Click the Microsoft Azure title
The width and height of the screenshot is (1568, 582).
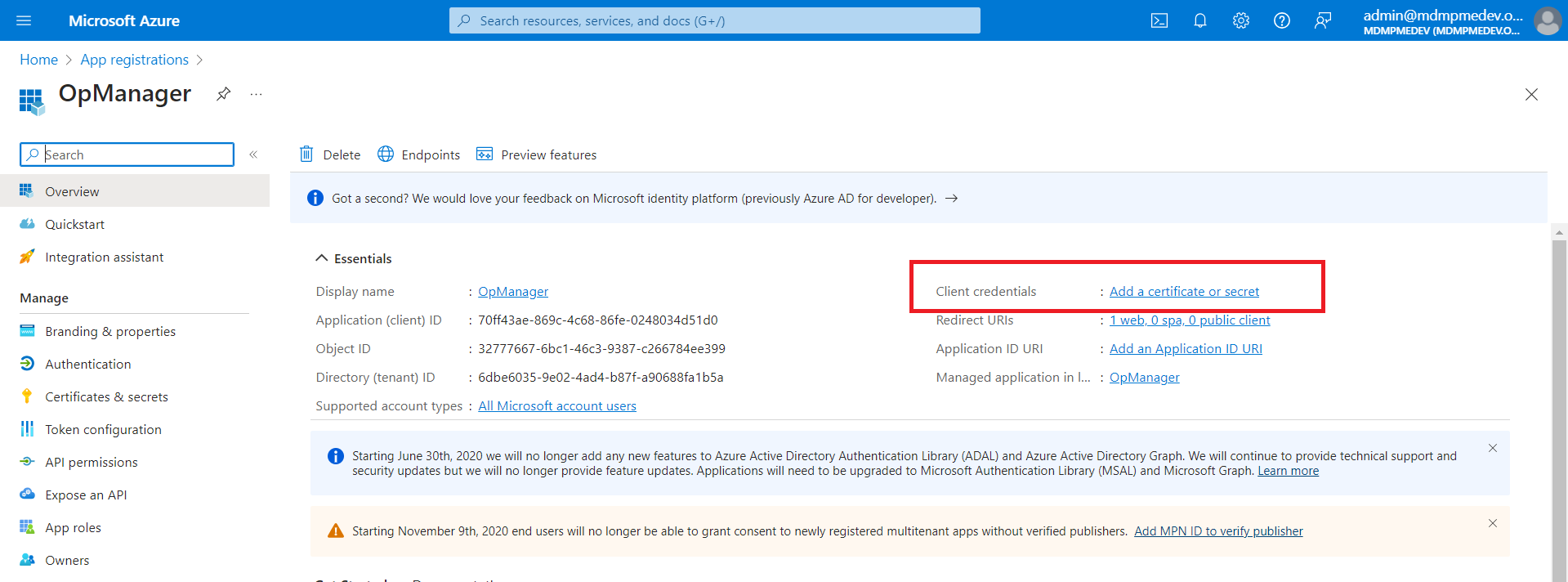(x=124, y=20)
